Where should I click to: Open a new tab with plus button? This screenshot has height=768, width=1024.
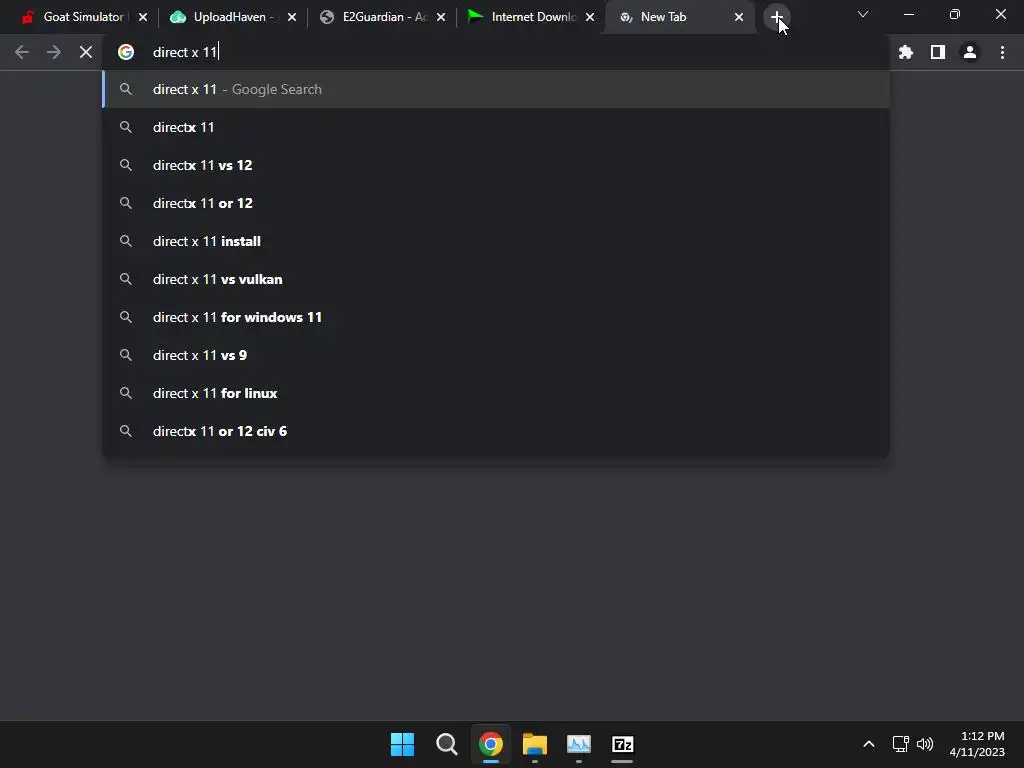click(x=776, y=18)
